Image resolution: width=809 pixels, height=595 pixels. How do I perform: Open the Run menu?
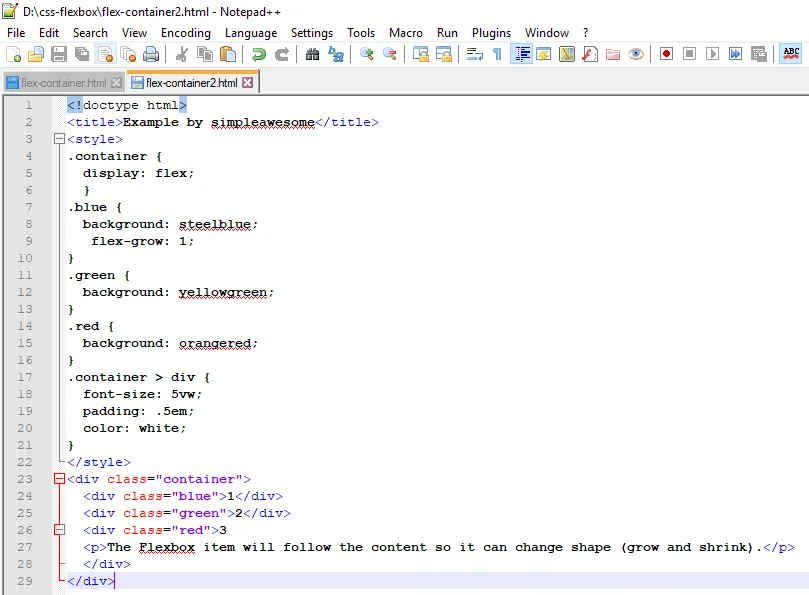447,33
